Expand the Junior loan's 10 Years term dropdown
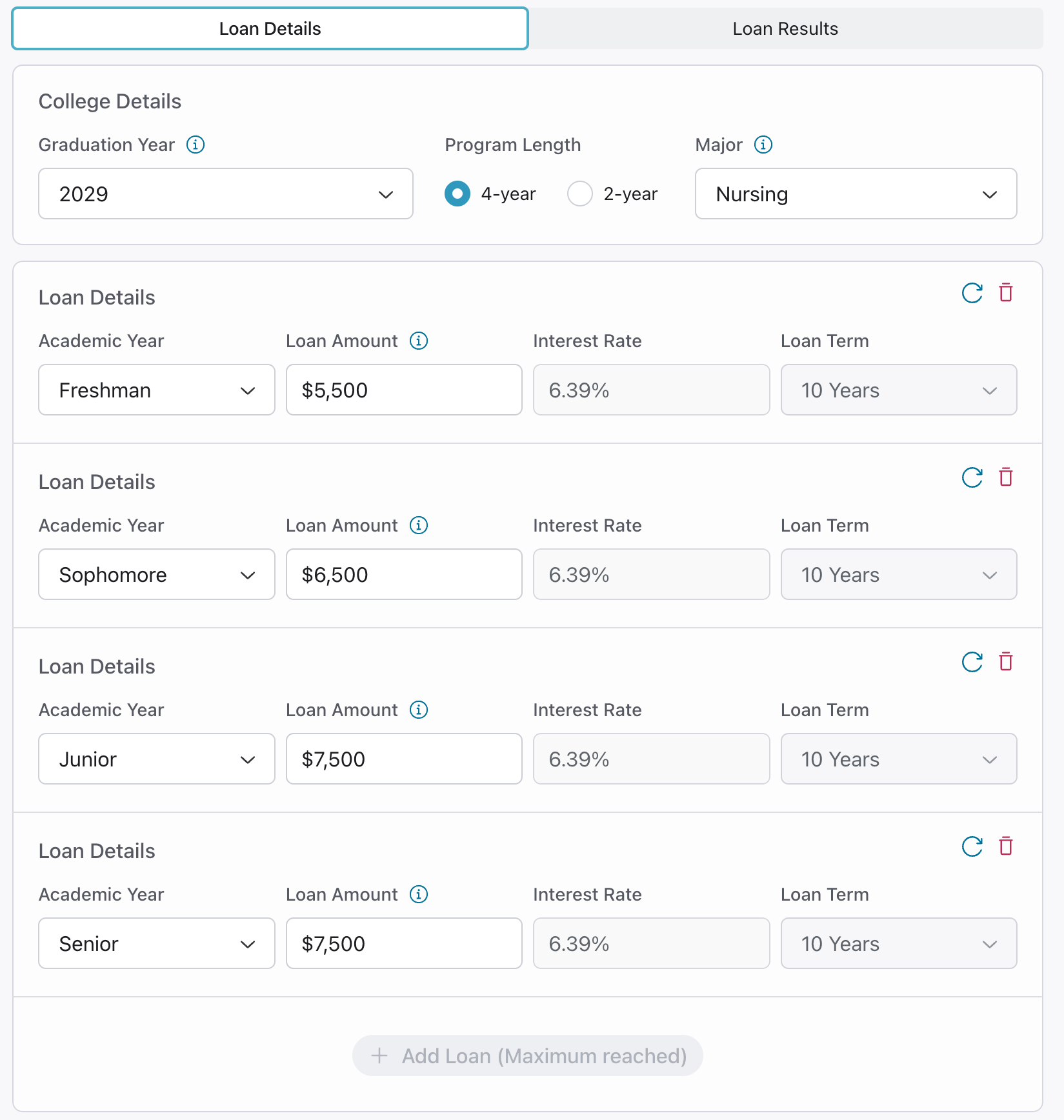This screenshot has height=1120, width=1064. coord(898,759)
